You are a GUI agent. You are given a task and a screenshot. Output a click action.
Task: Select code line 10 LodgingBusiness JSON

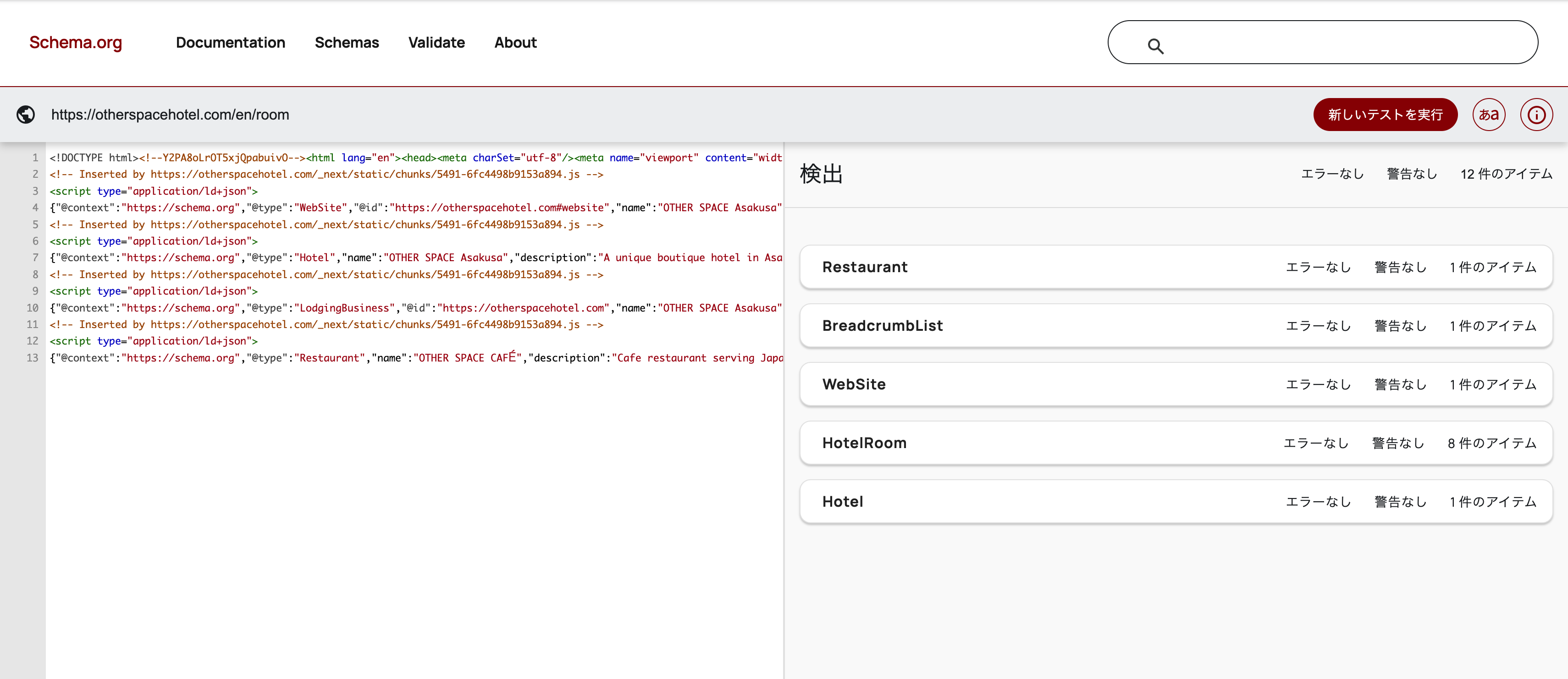[x=416, y=308]
